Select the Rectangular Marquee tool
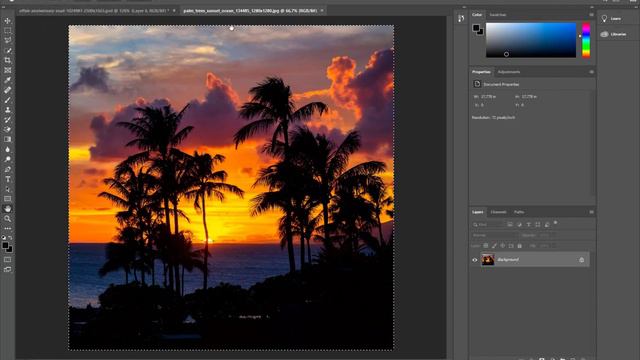Image resolution: width=640 pixels, height=360 pixels. (x=8, y=31)
